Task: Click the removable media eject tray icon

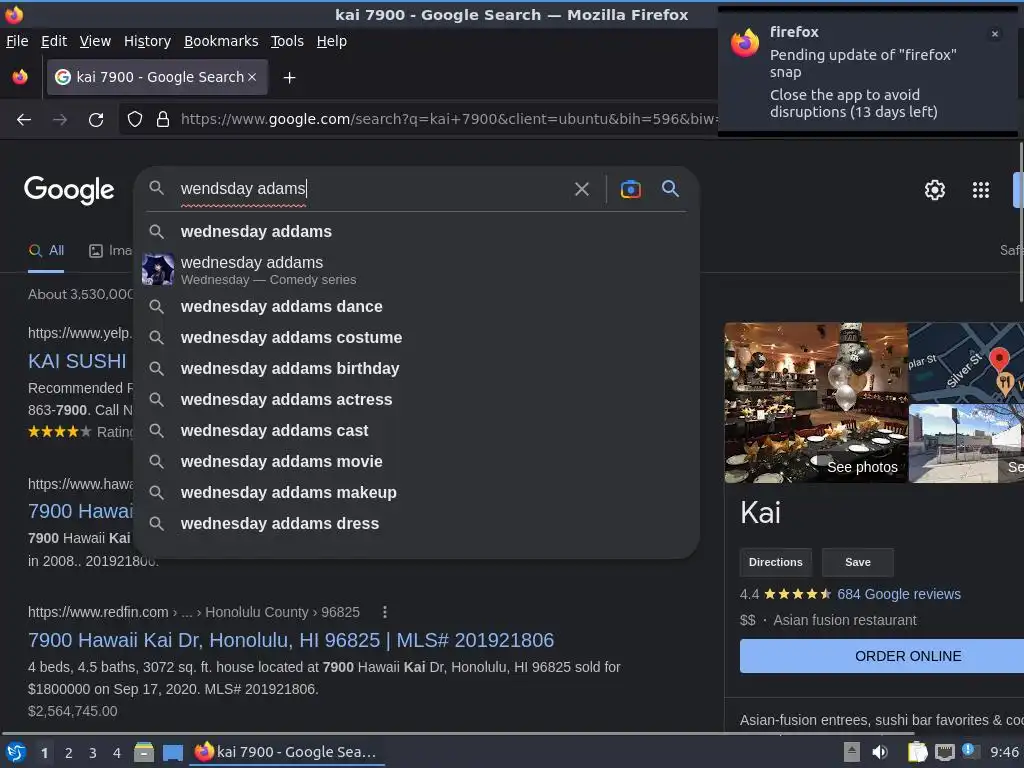Action: [852, 752]
